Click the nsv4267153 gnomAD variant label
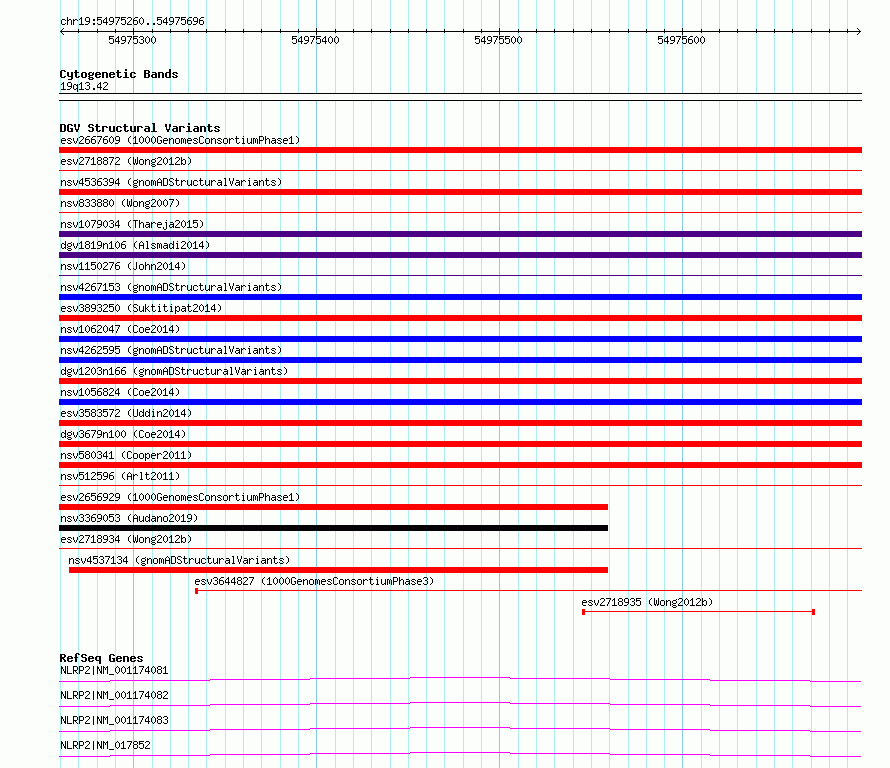Viewport: 890px width, 768px height. point(171,287)
